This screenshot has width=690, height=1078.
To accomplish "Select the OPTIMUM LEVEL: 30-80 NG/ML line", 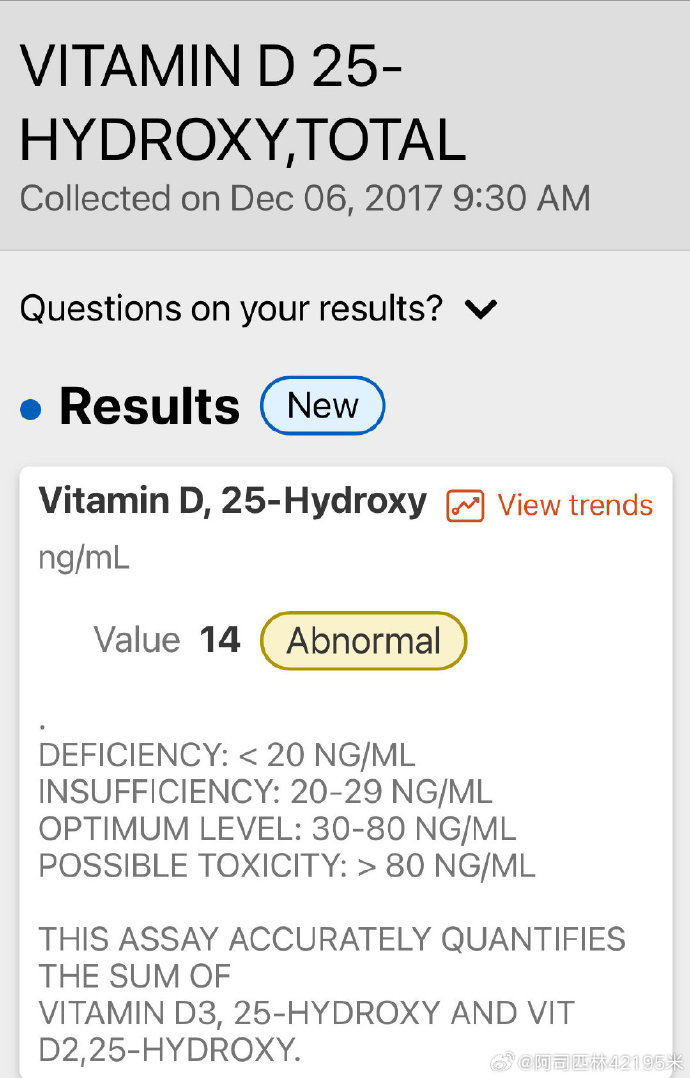I will pyautogui.click(x=277, y=829).
